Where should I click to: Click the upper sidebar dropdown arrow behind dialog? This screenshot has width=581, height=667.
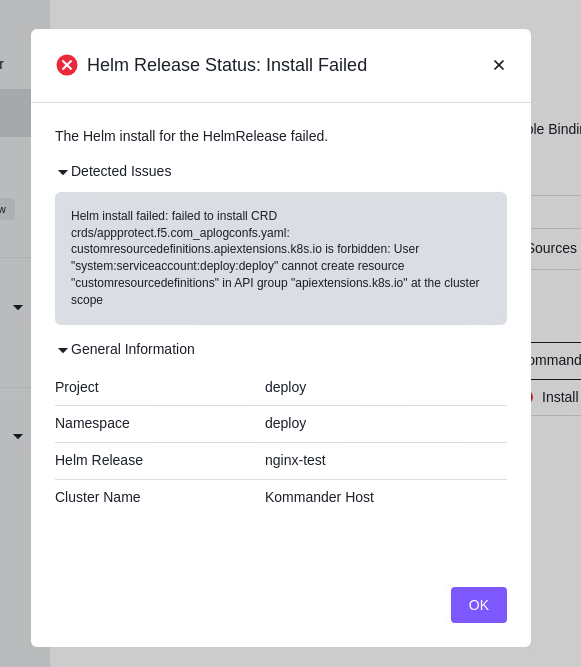[x=18, y=307]
